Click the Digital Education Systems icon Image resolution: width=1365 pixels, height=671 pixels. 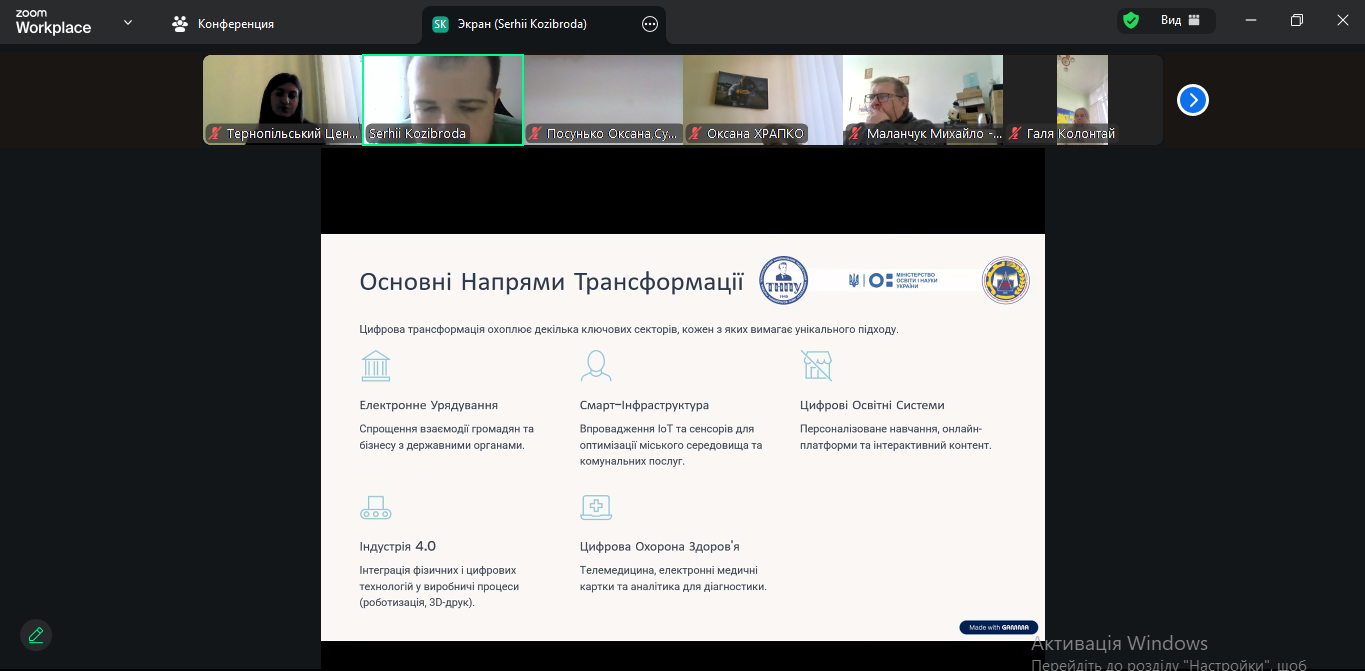(816, 366)
